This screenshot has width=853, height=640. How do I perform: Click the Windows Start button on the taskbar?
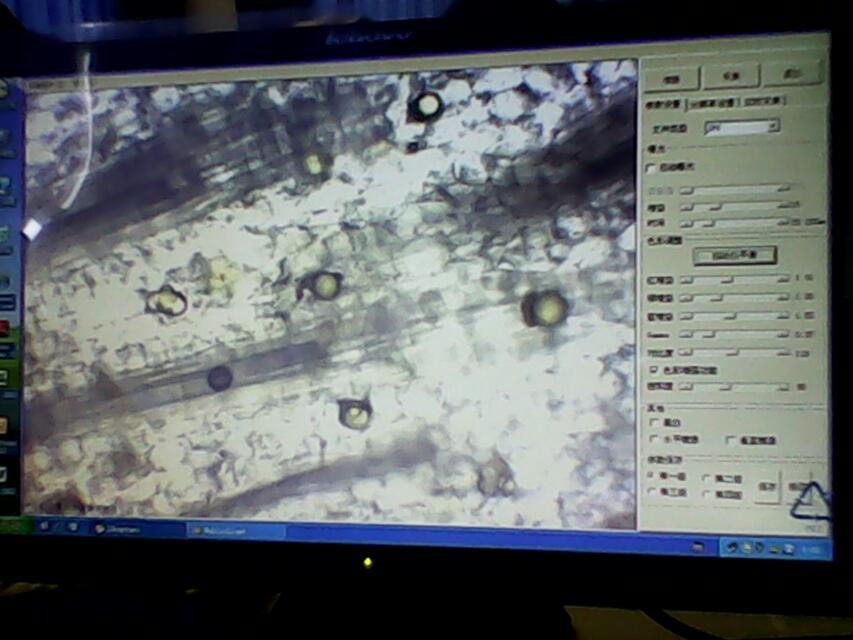[12, 524]
